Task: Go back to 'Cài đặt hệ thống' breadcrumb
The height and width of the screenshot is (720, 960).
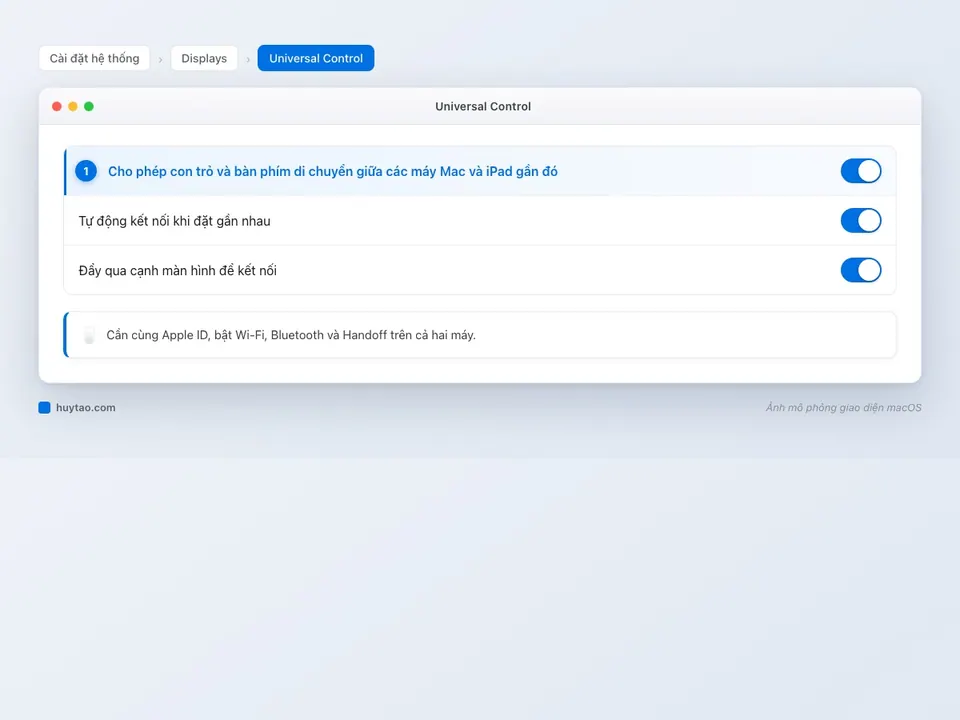Action: pyautogui.click(x=94, y=58)
